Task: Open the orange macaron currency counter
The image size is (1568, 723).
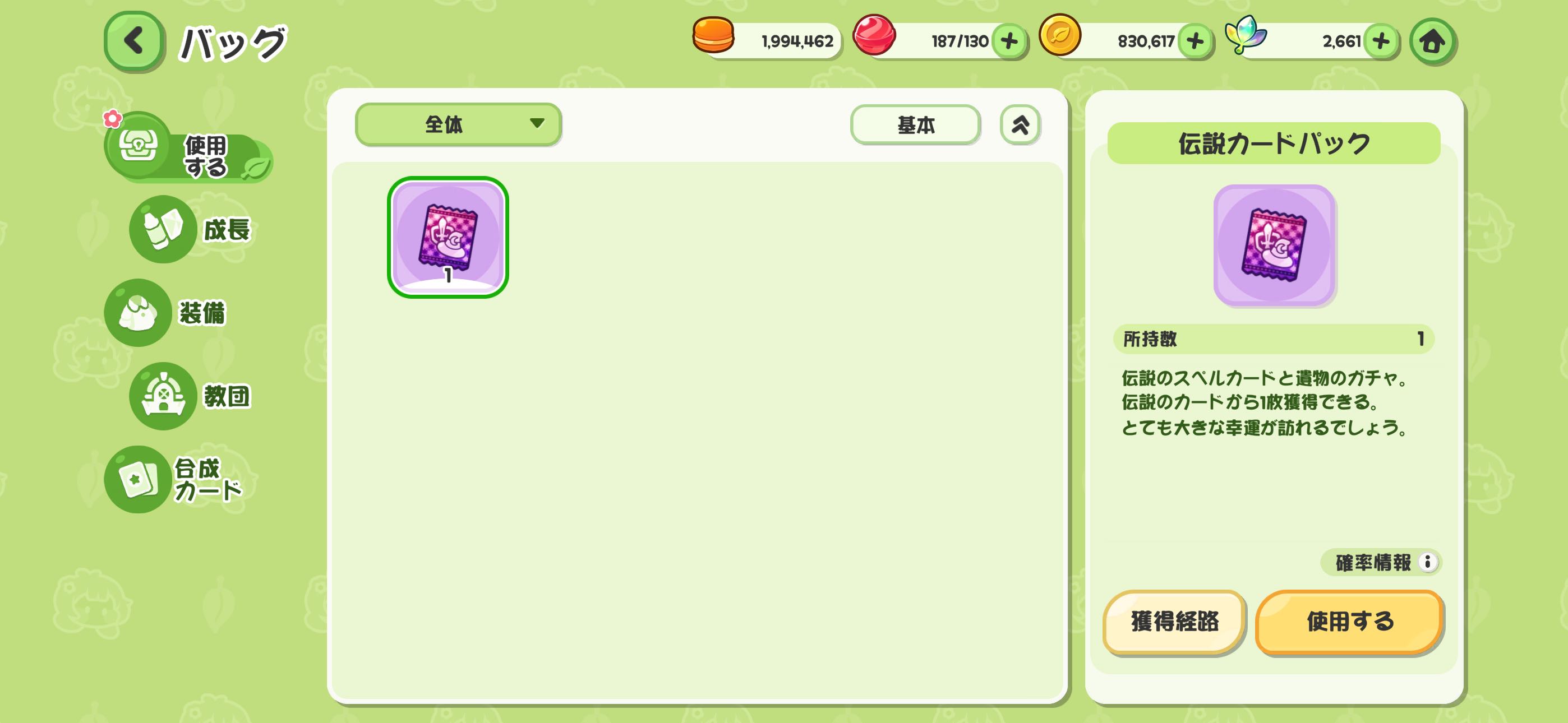Action: [x=767, y=40]
